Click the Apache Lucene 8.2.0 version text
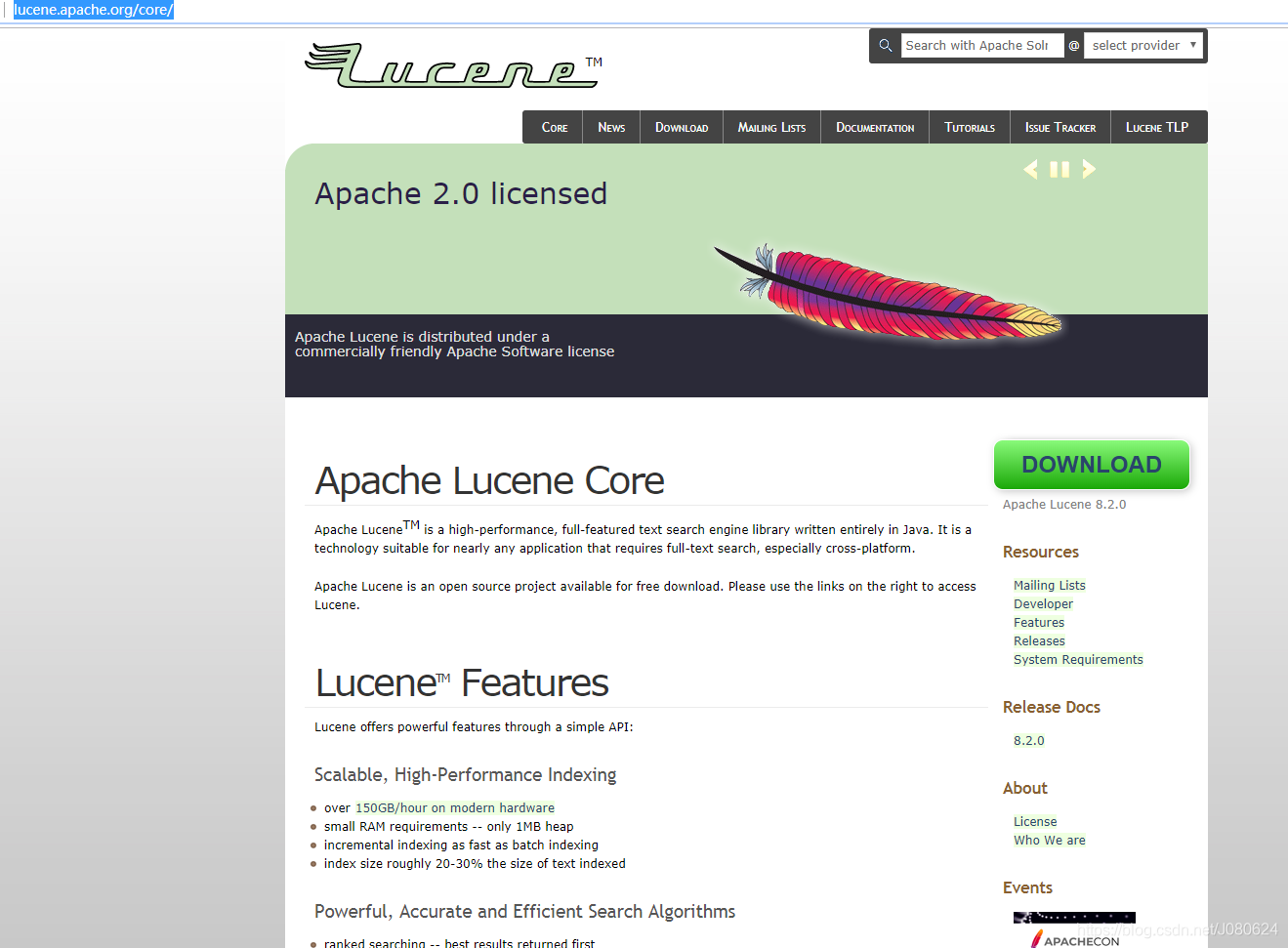The image size is (1288, 948). click(1064, 504)
